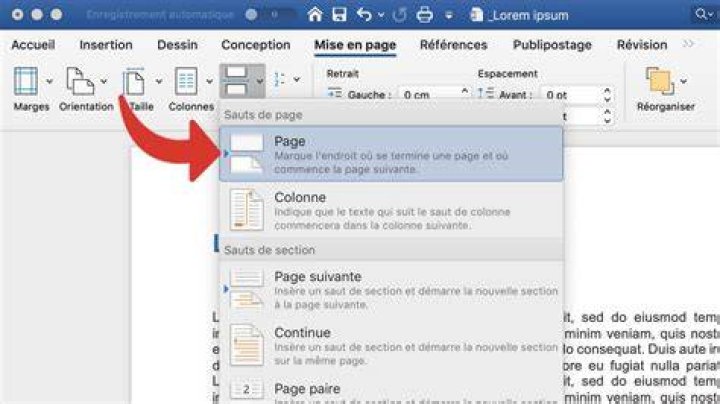This screenshot has height=404, width=720.
Task: Show more ribbon tabs with chevrons
Action: click(688, 44)
